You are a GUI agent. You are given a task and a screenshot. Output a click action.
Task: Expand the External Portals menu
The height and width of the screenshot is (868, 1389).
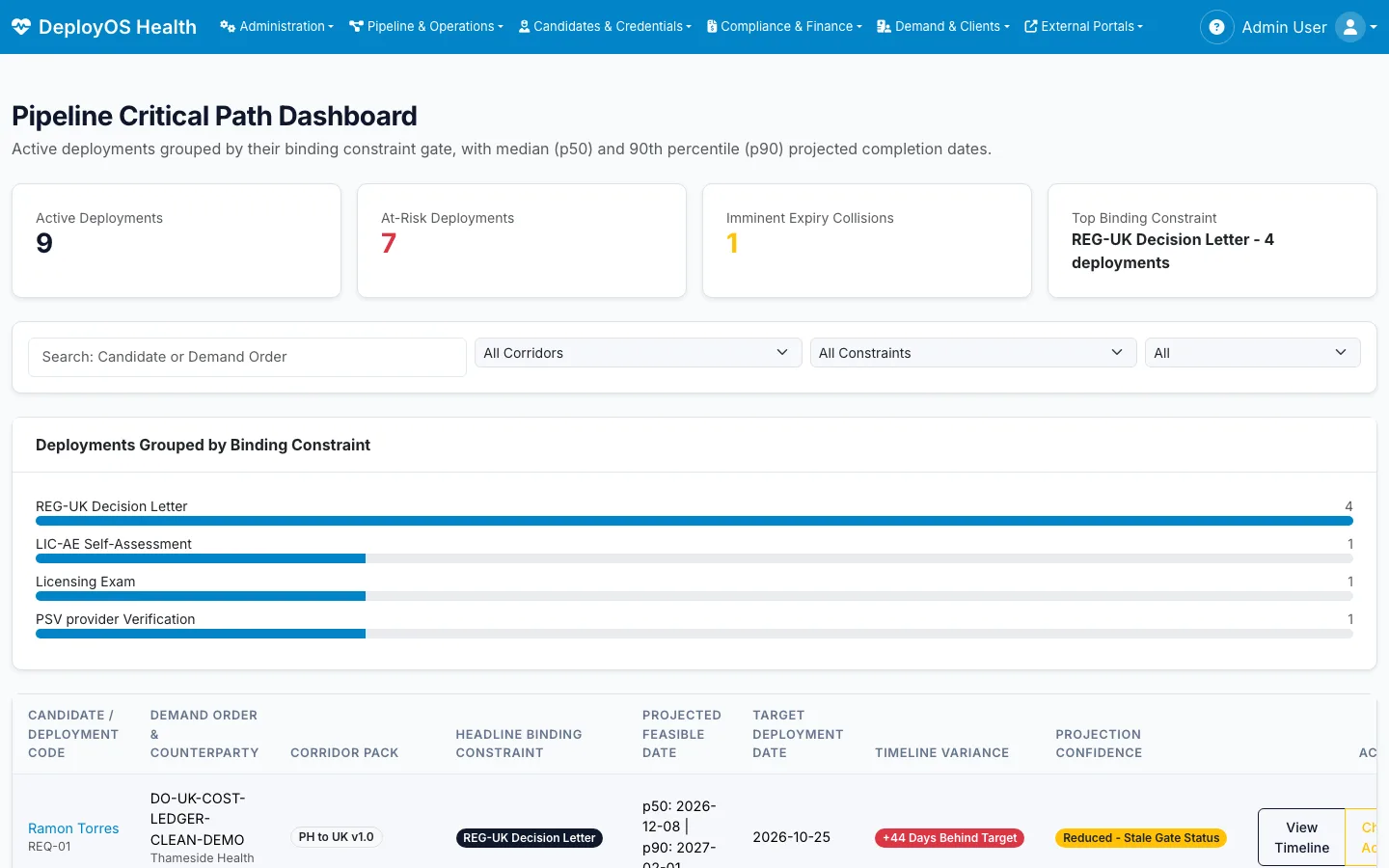tap(1083, 27)
